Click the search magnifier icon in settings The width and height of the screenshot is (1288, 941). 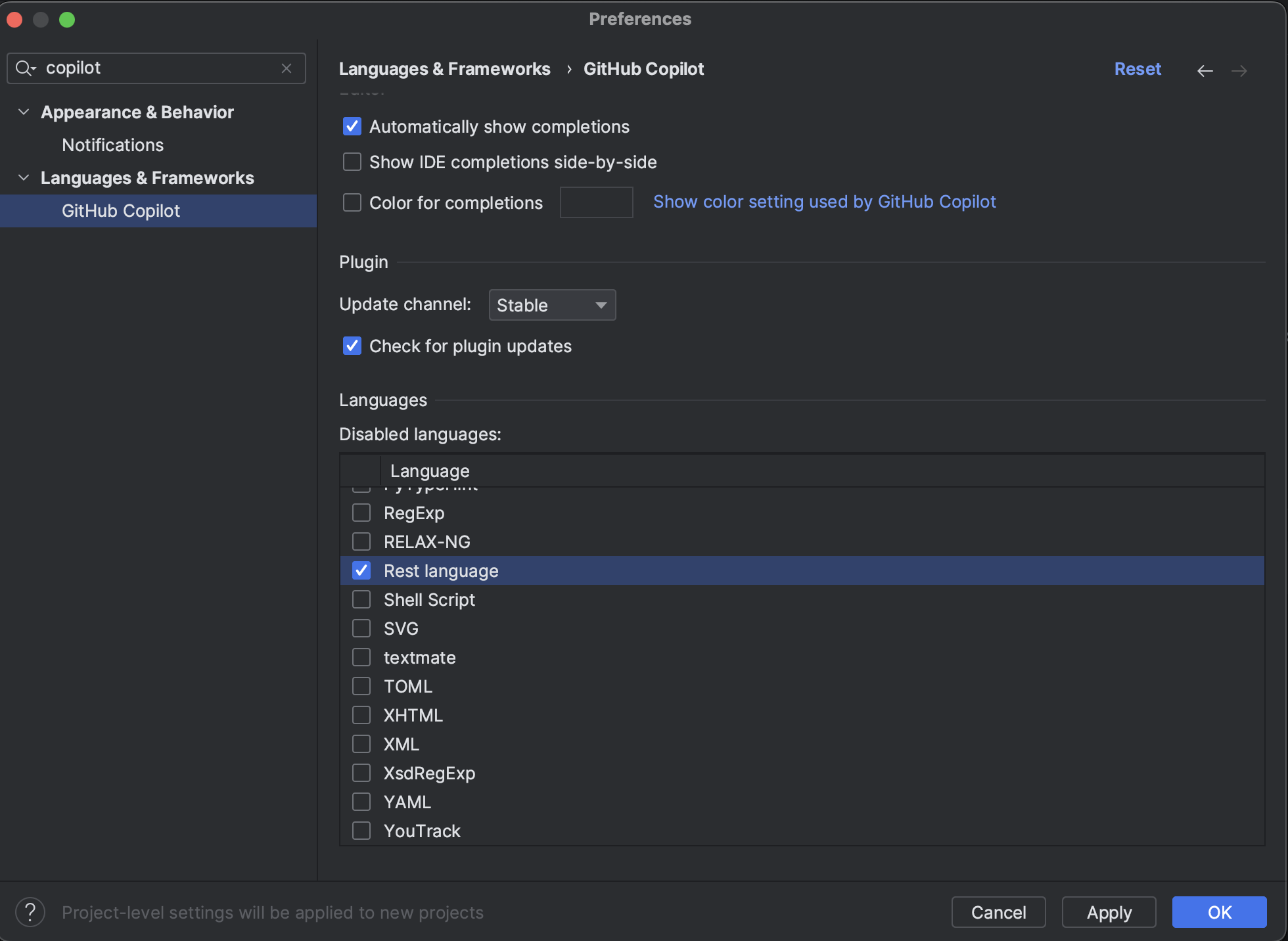coord(25,68)
